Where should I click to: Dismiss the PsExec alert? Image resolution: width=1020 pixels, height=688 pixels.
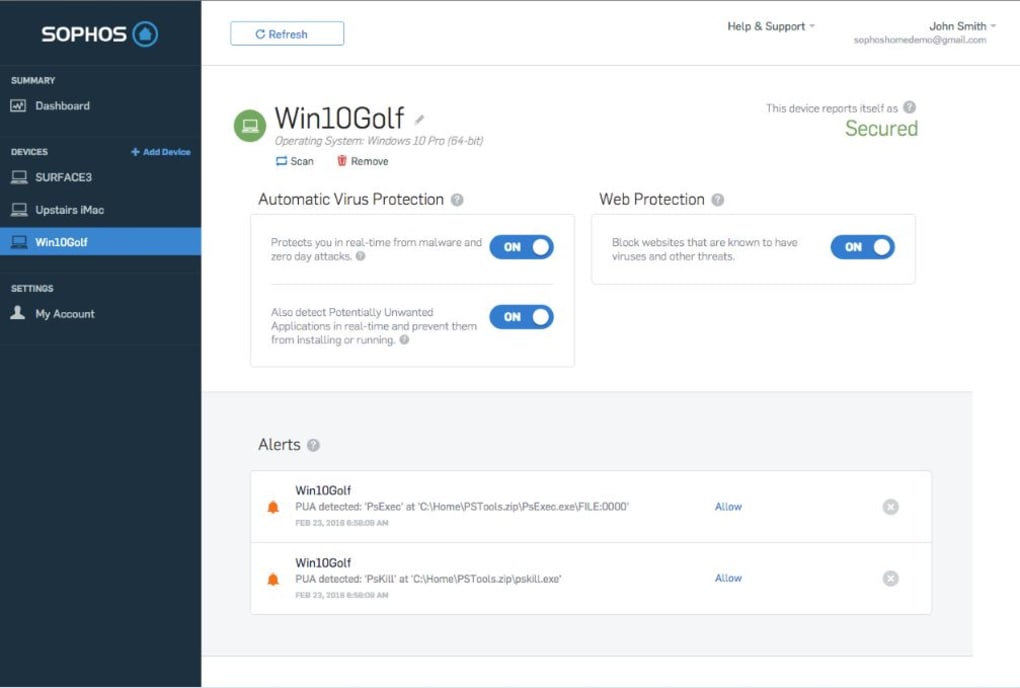pyautogui.click(x=891, y=507)
